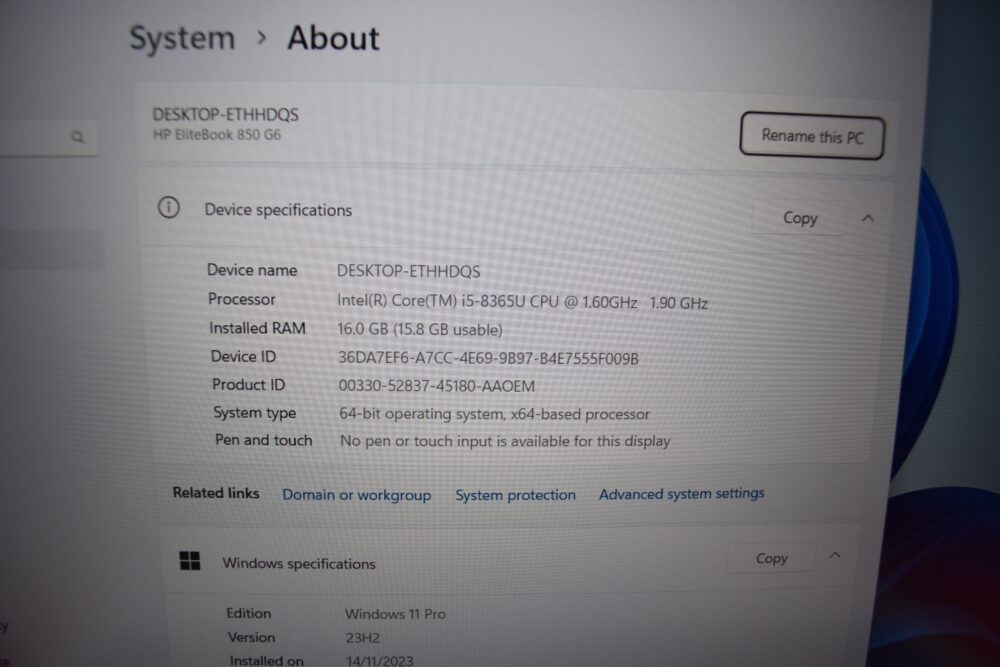Select the Product ID value 00330-52837-45180-AAOEM
This screenshot has width=1000, height=667.
click(436, 386)
